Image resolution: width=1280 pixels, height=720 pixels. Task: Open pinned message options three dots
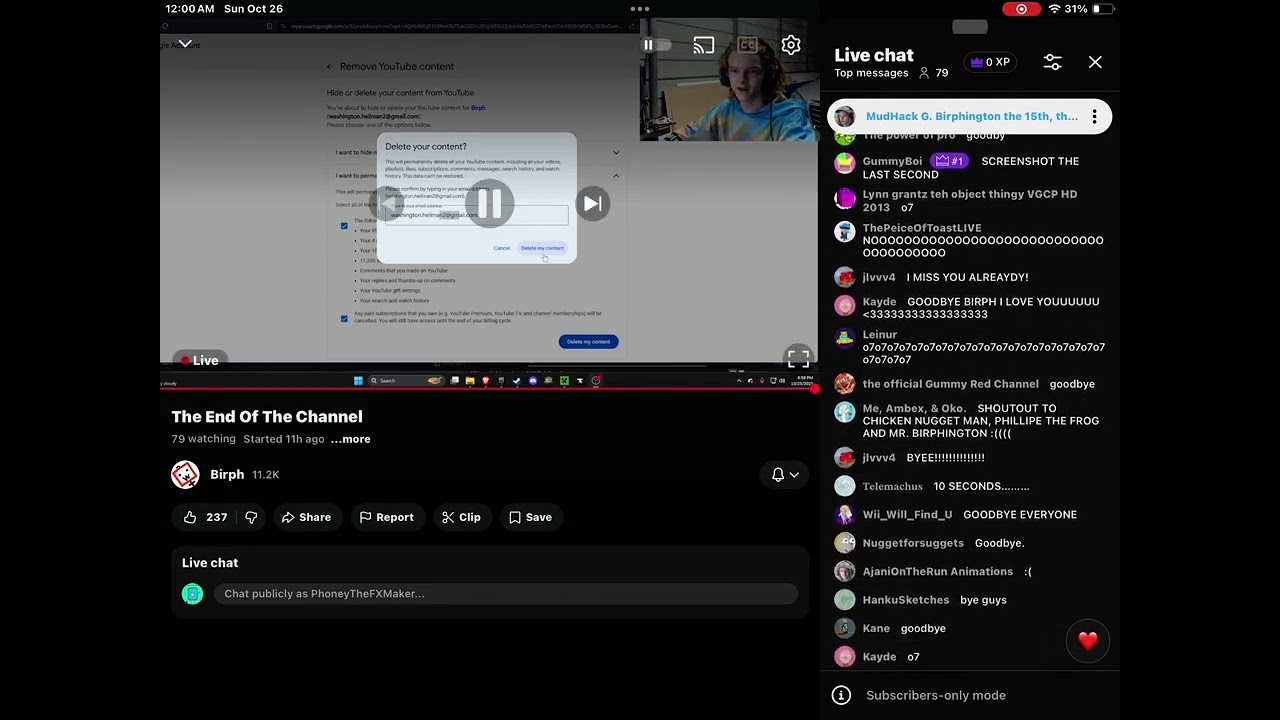click(x=1094, y=117)
